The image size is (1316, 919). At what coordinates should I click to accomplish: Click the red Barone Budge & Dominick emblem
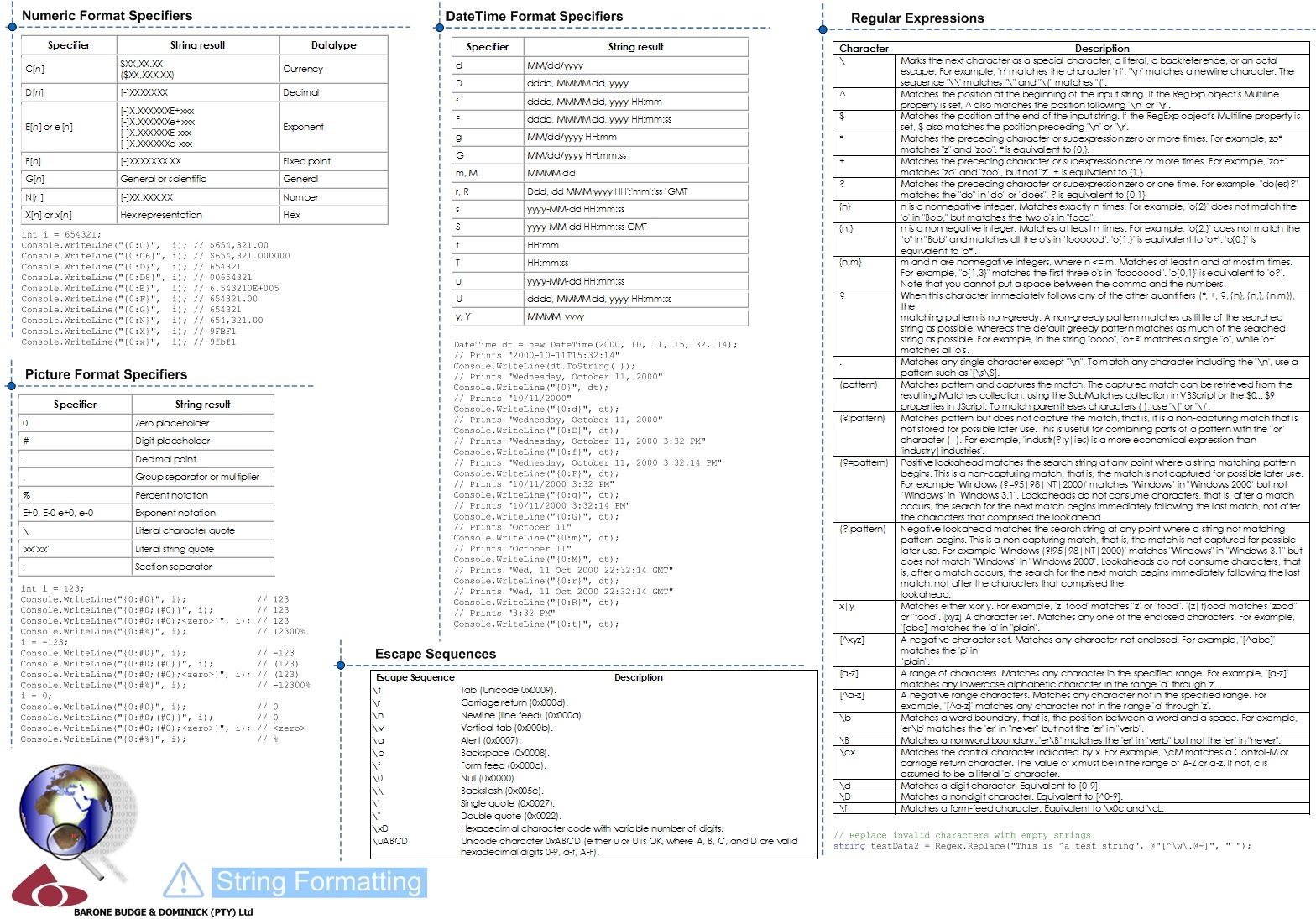pyautogui.click(x=50, y=886)
